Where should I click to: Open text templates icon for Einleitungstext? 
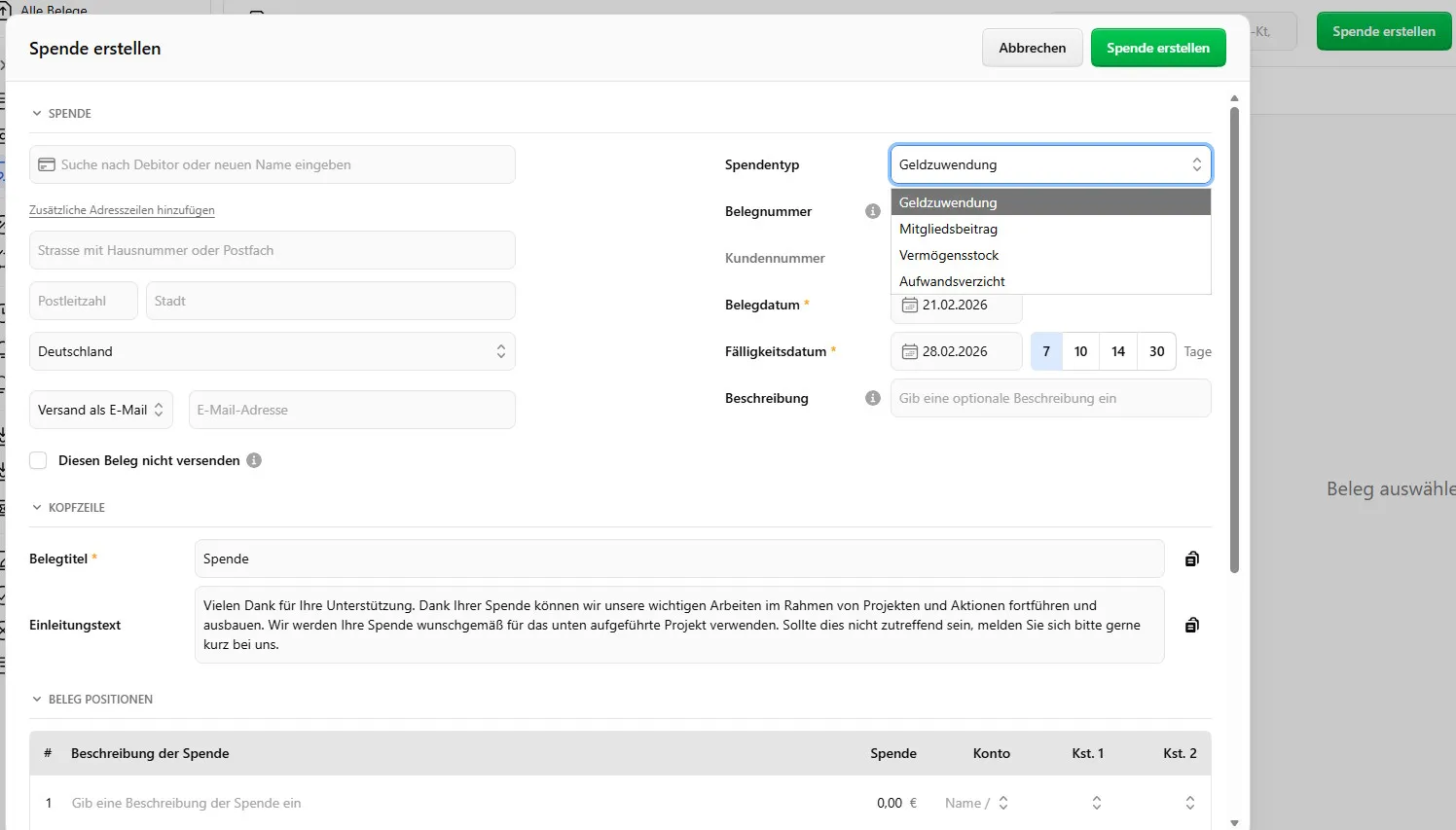click(x=1191, y=625)
